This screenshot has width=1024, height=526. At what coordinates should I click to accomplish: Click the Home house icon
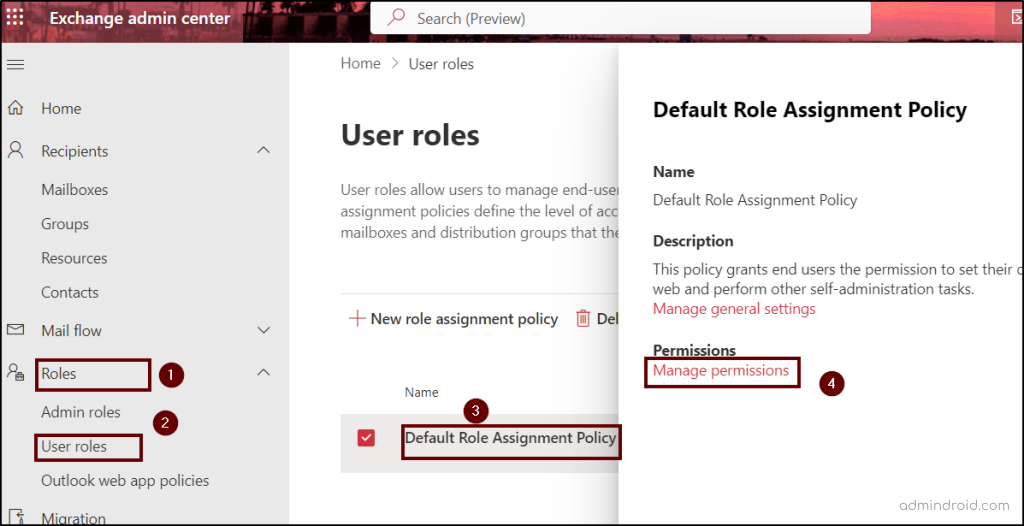point(15,108)
